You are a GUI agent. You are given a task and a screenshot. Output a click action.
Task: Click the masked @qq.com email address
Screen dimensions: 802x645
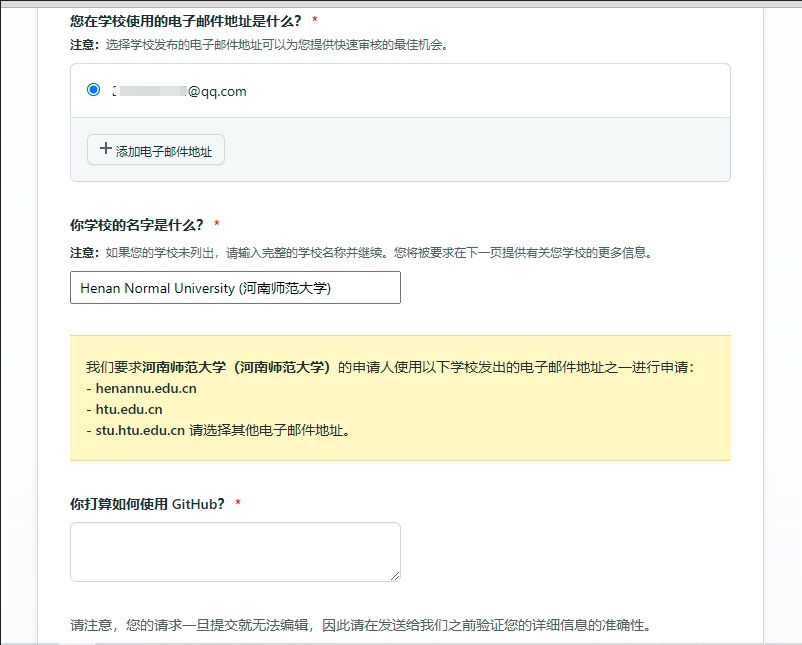(x=180, y=91)
